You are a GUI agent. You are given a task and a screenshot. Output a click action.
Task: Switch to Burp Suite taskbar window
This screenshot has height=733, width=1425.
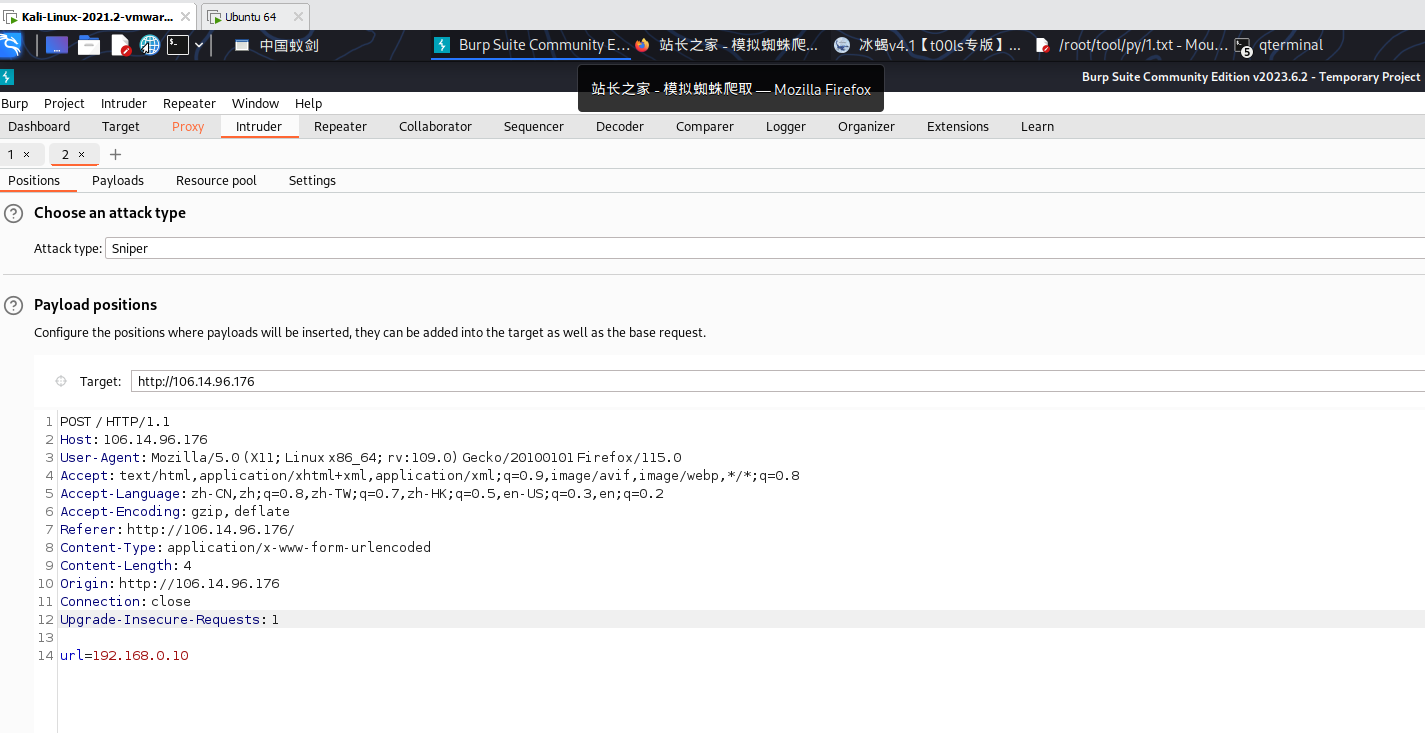click(532, 45)
